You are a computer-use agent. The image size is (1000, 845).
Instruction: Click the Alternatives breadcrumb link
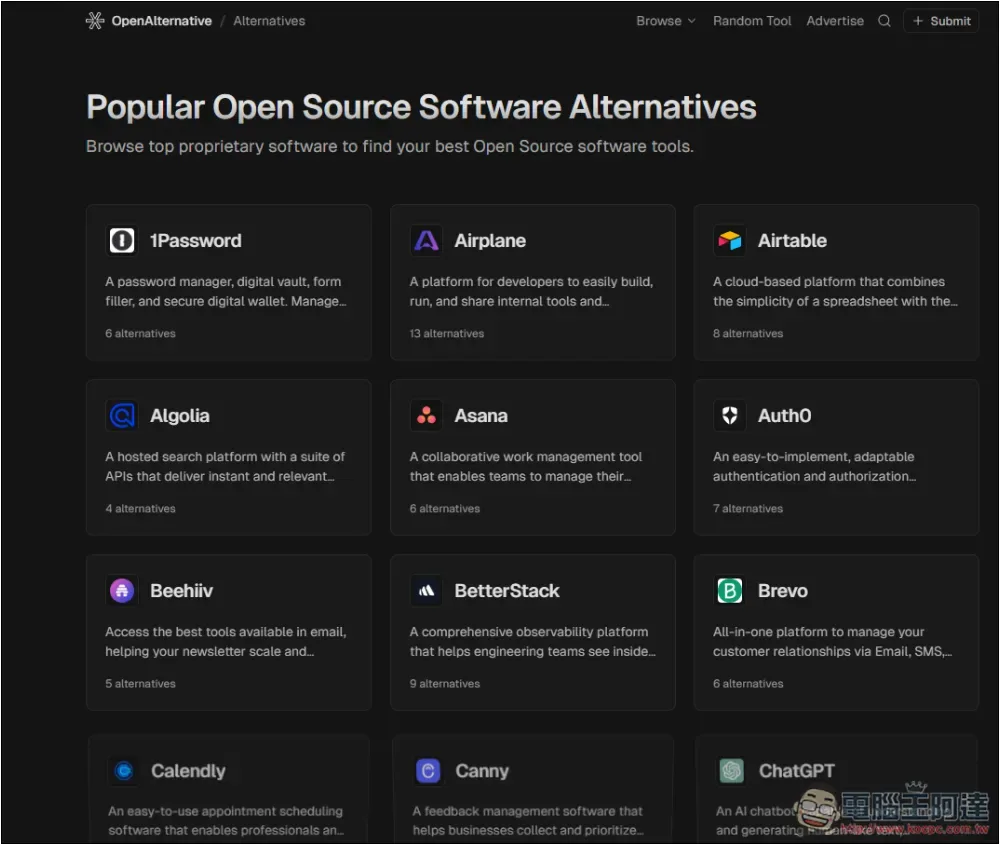click(269, 21)
